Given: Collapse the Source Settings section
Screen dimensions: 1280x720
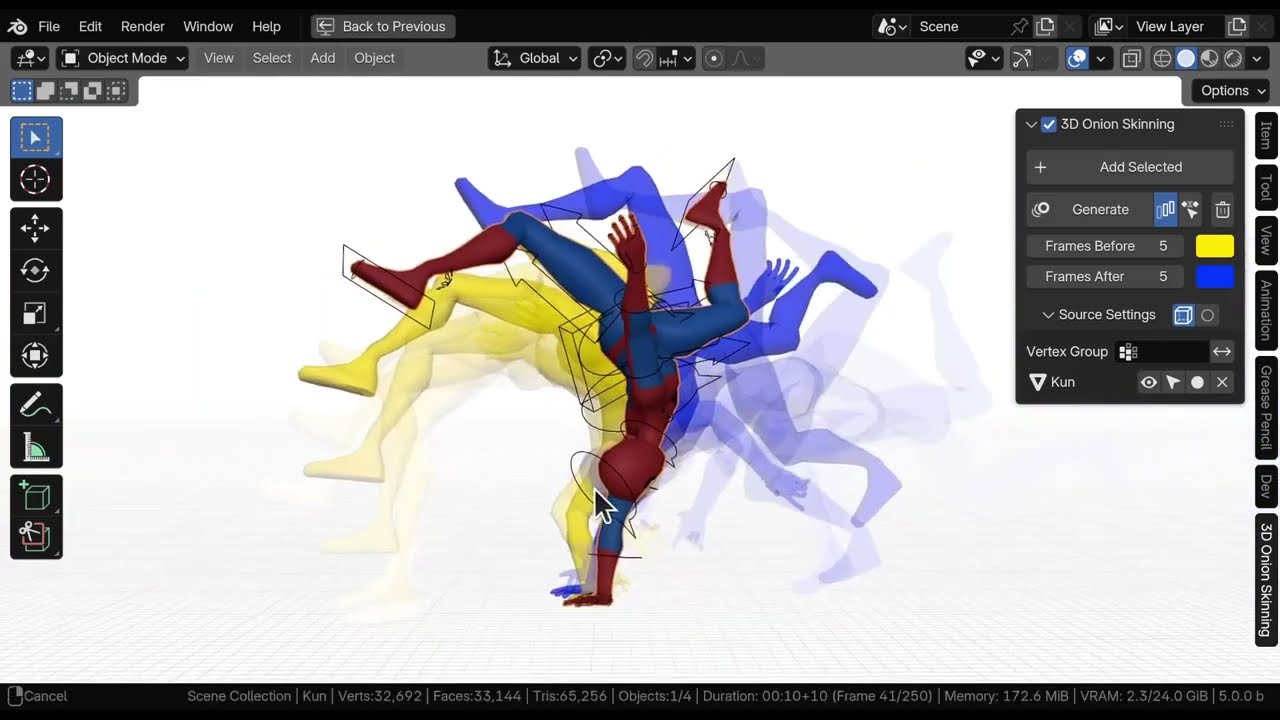Looking at the screenshot, I should click(1048, 315).
